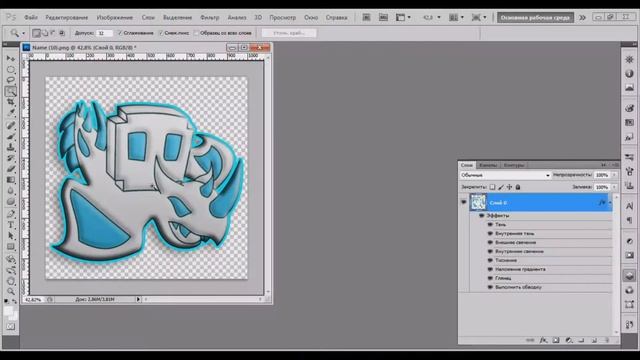Hide the Глянец effect
640x360 pixels.
pyautogui.click(x=490, y=278)
